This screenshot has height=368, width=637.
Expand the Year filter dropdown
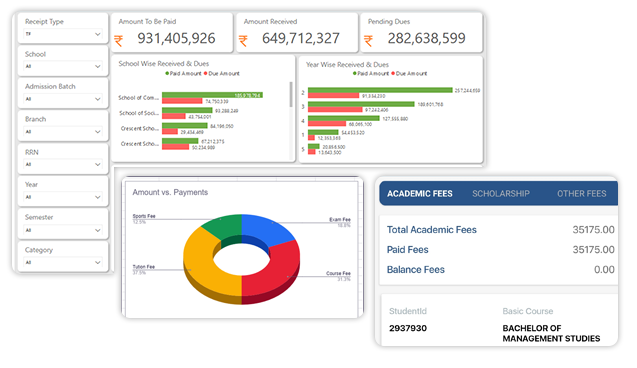tap(63, 197)
